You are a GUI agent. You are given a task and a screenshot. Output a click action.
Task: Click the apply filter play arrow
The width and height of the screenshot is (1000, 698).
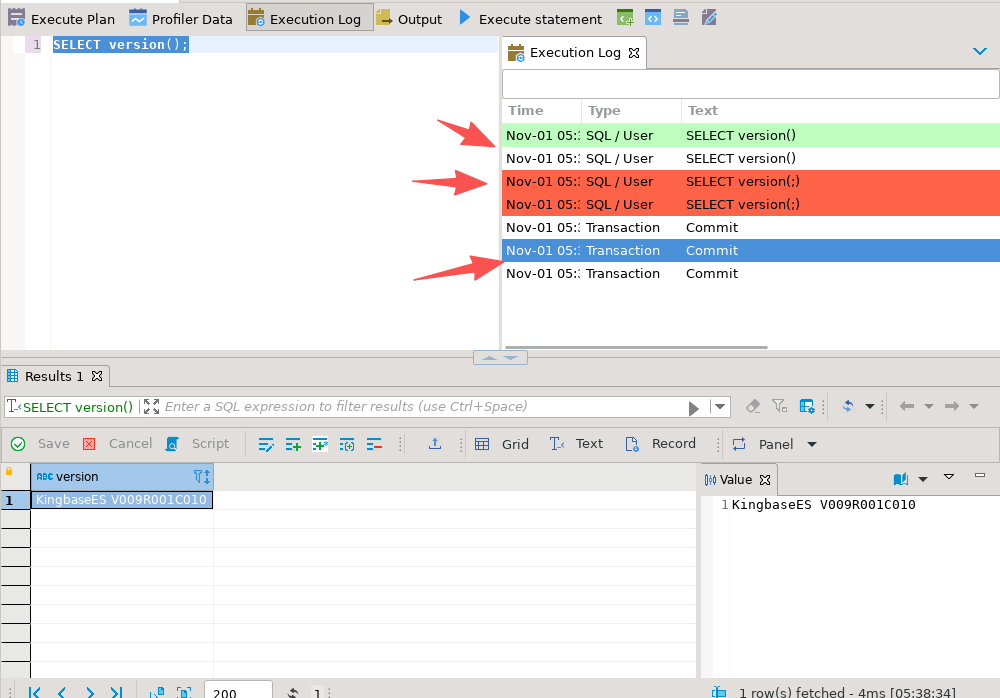pos(694,407)
